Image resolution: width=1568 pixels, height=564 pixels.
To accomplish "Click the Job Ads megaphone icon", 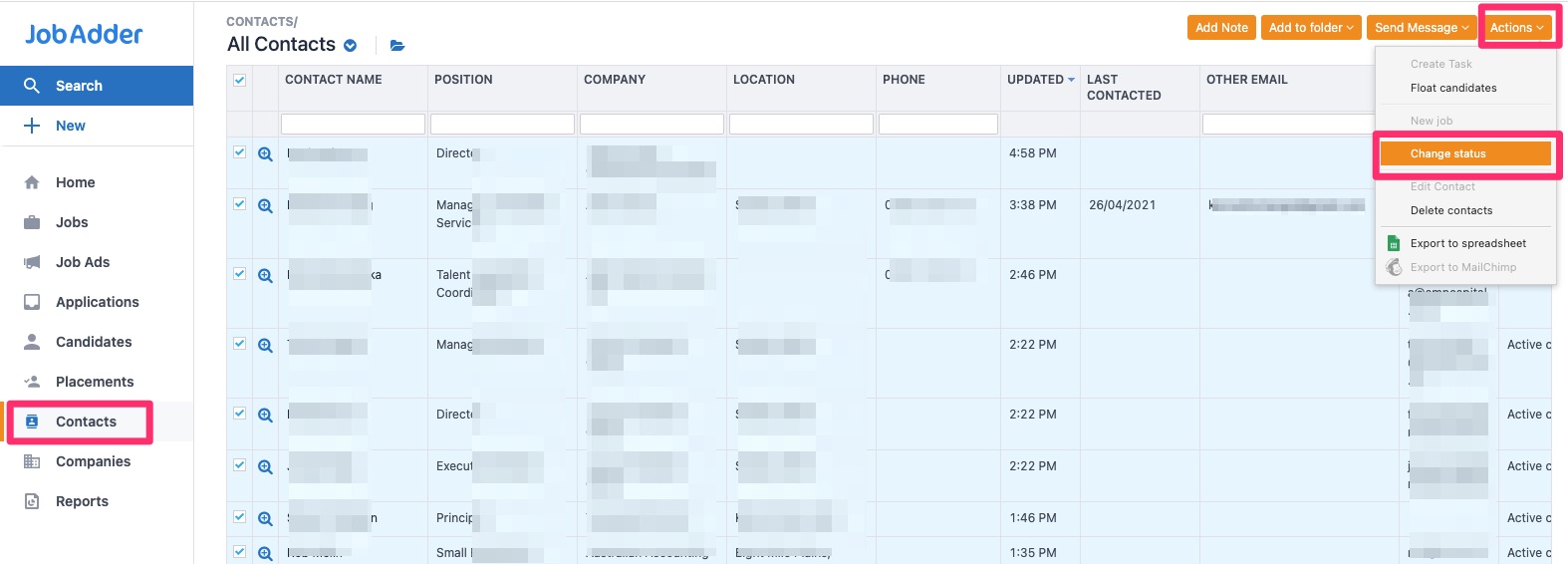I will [x=32, y=262].
